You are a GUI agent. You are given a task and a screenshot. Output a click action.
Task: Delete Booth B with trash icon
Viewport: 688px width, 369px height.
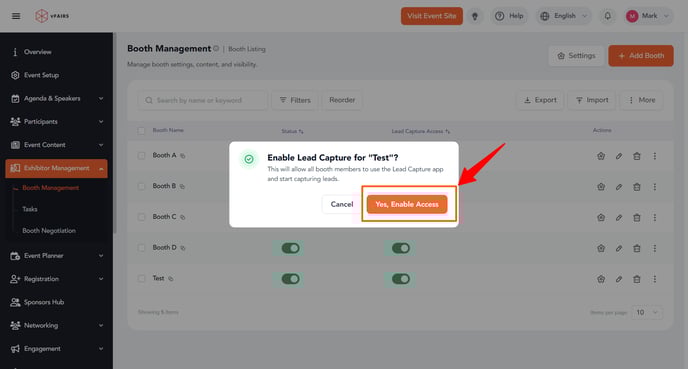coord(637,187)
